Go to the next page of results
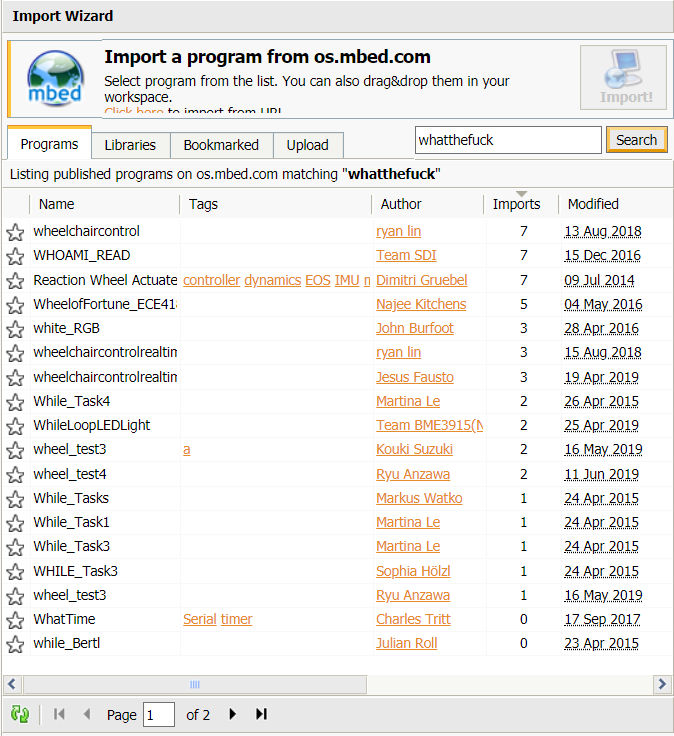674x736 pixels. [x=233, y=714]
